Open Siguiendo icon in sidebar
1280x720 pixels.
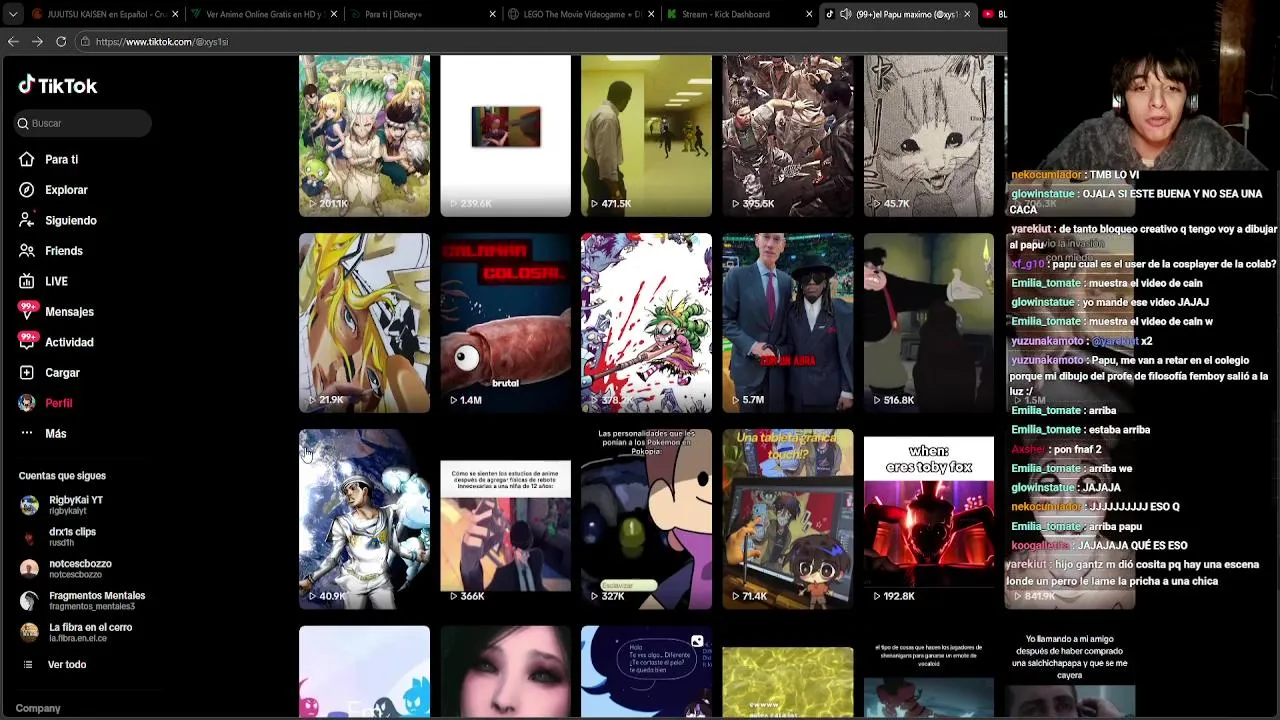coord(26,220)
